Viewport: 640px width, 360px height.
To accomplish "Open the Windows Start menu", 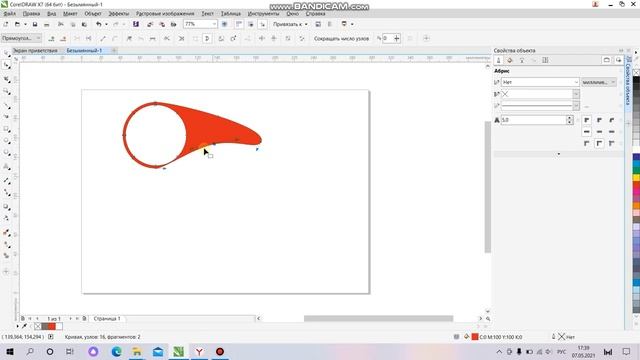I will [x=9, y=351].
